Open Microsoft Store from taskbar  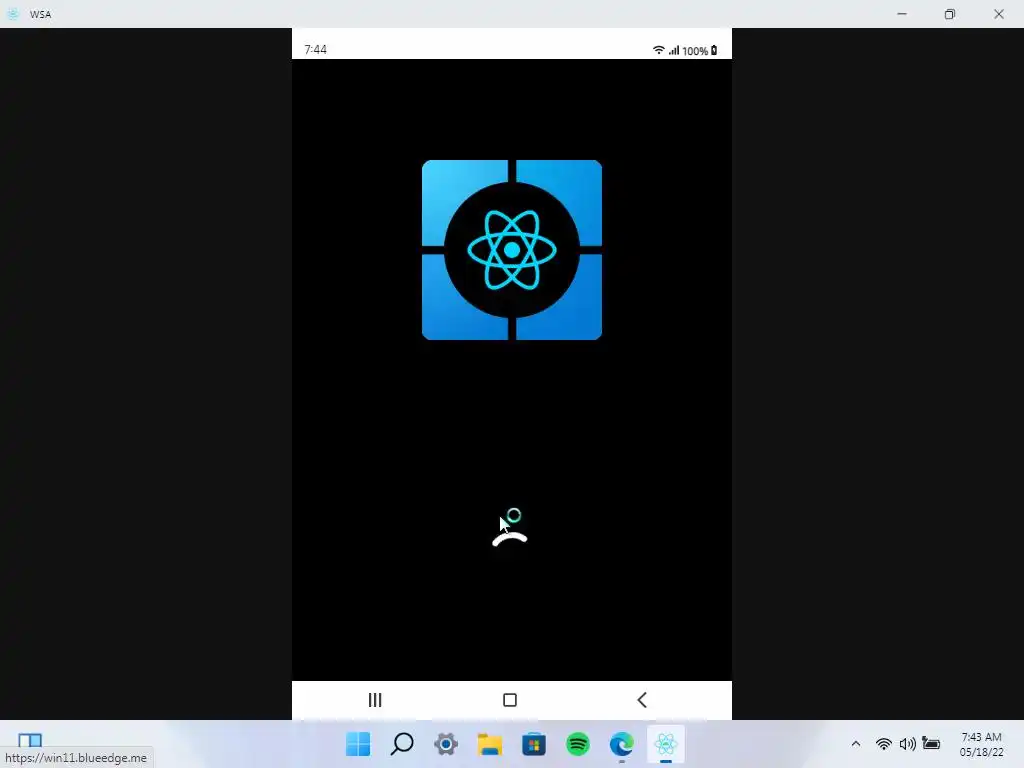click(x=534, y=744)
